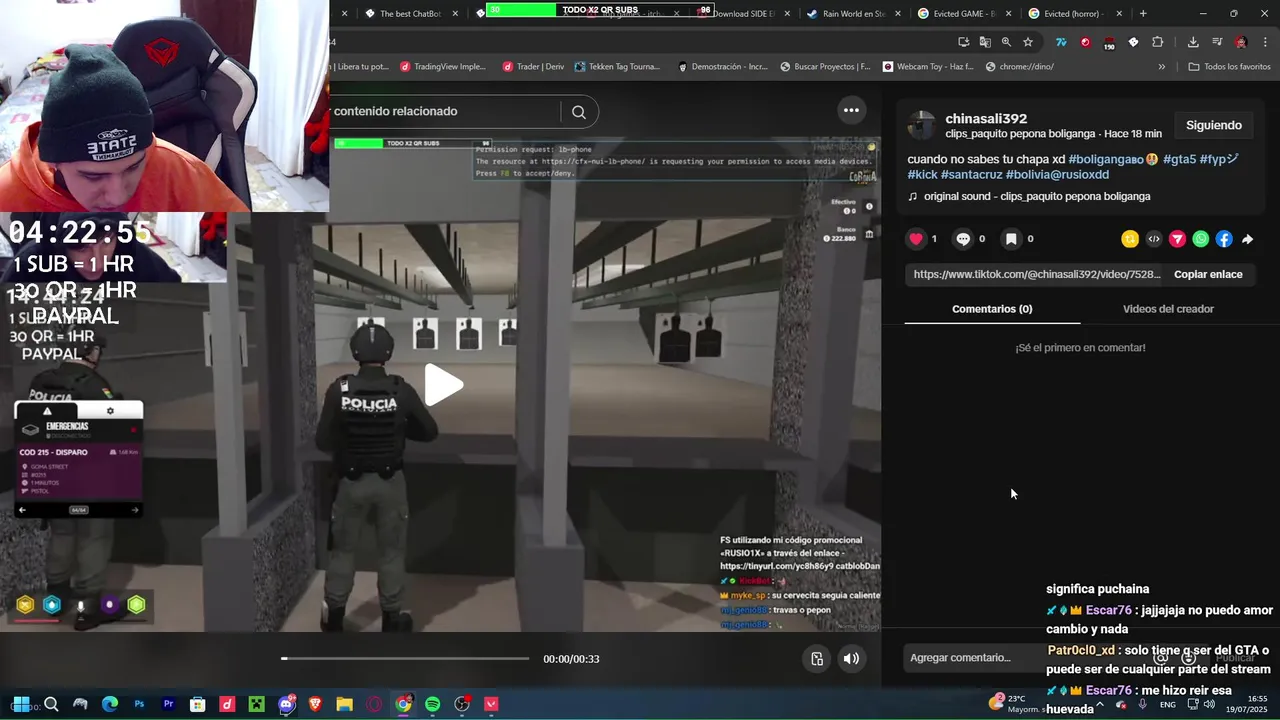Viewport: 1280px width, 720px height.
Task: Expand more share options arrow
Action: (x=1248, y=239)
